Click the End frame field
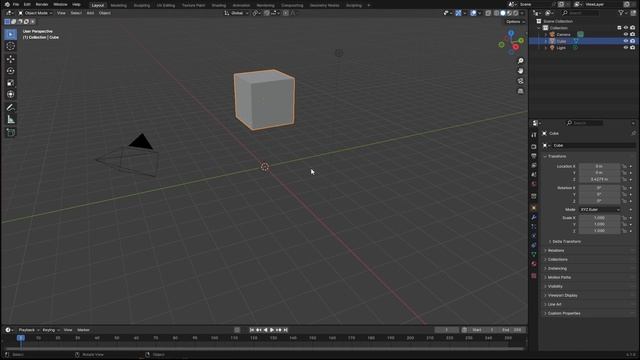640x360 pixels. (x=511, y=330)
